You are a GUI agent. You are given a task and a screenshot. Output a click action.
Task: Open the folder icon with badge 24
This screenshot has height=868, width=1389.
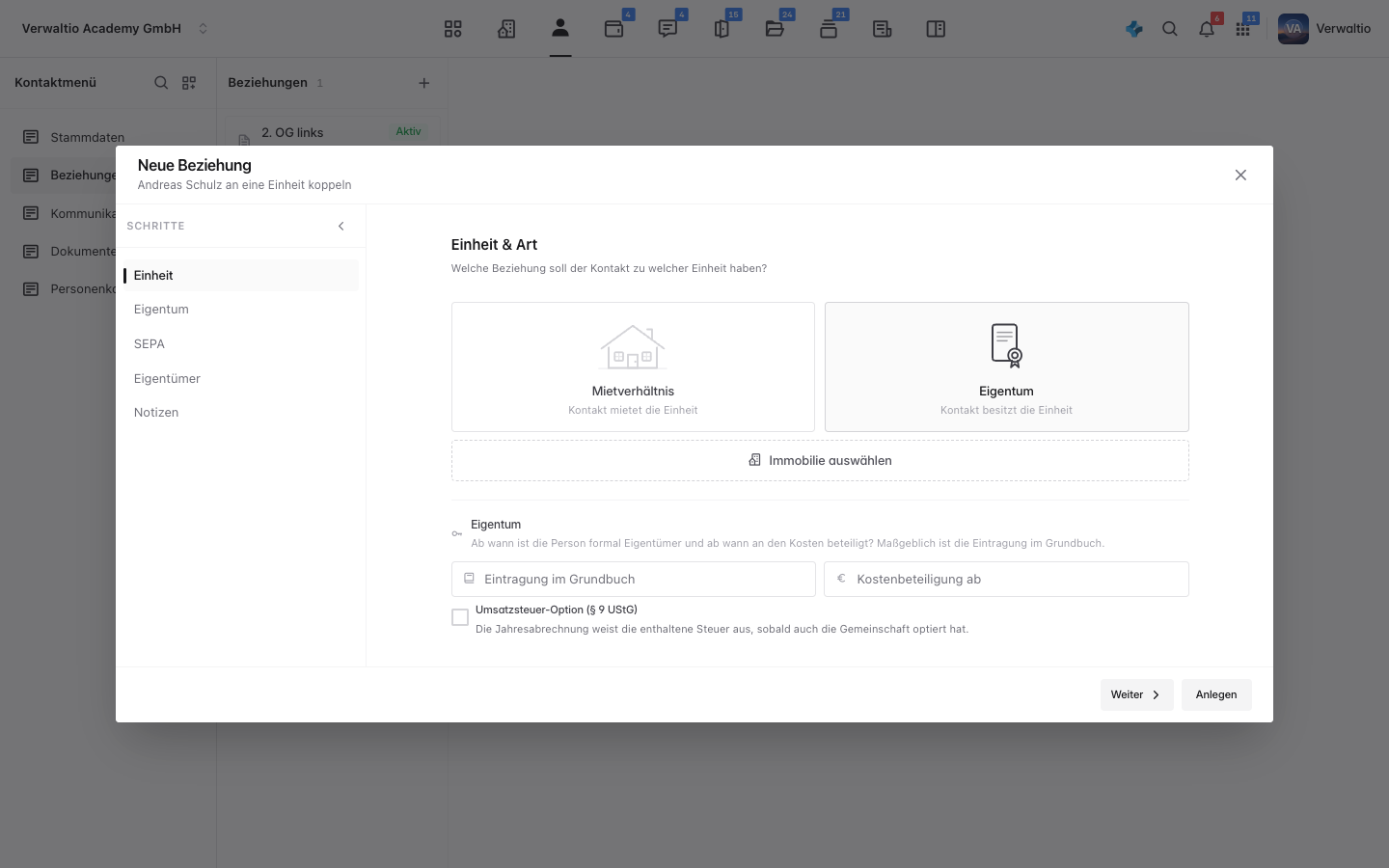tap(775, 29)
